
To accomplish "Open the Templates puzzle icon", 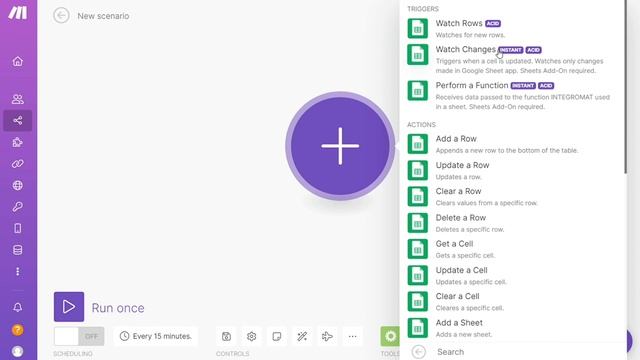I will point(18,142).
